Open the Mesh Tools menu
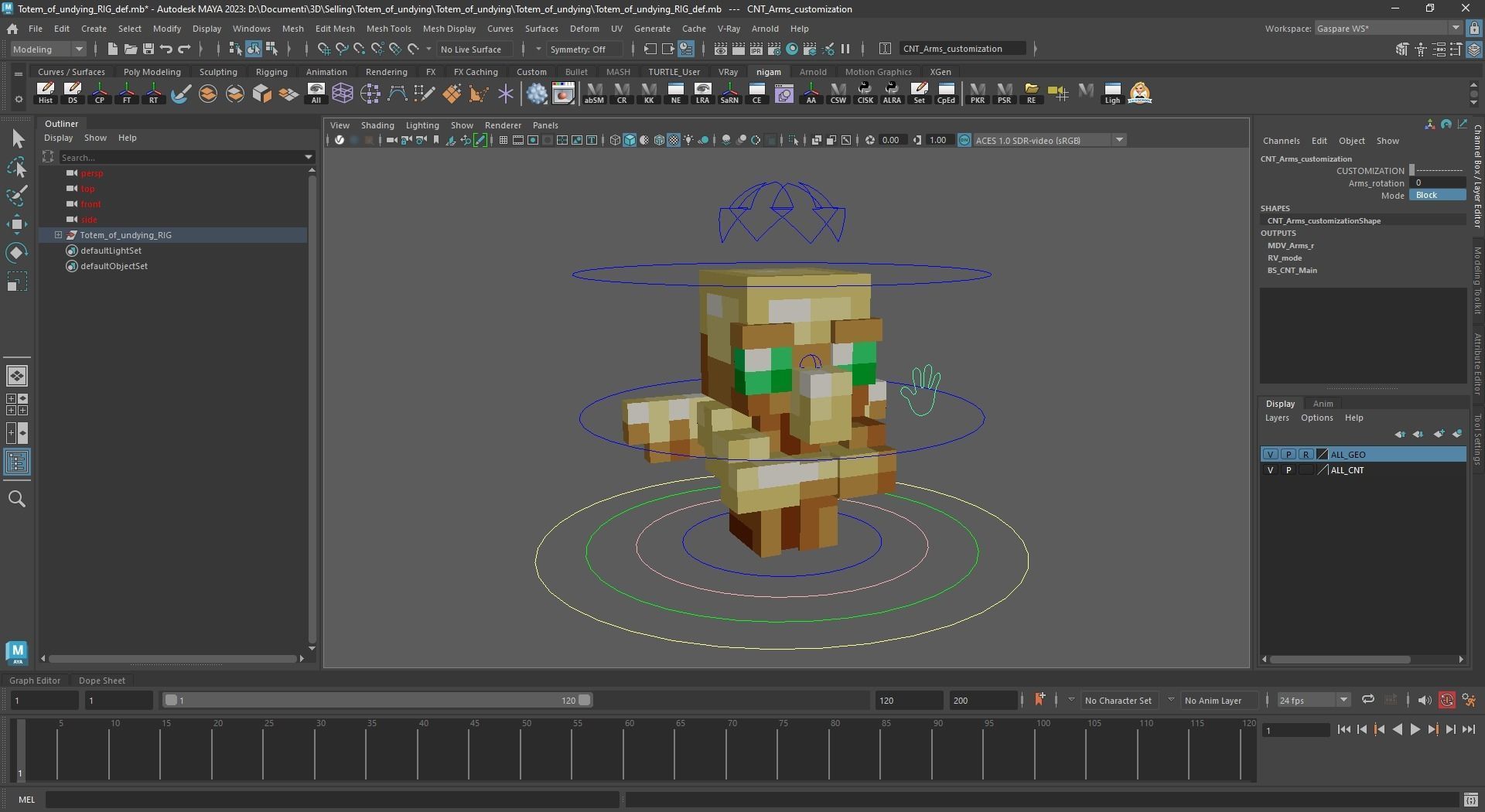 coord(388,29)
